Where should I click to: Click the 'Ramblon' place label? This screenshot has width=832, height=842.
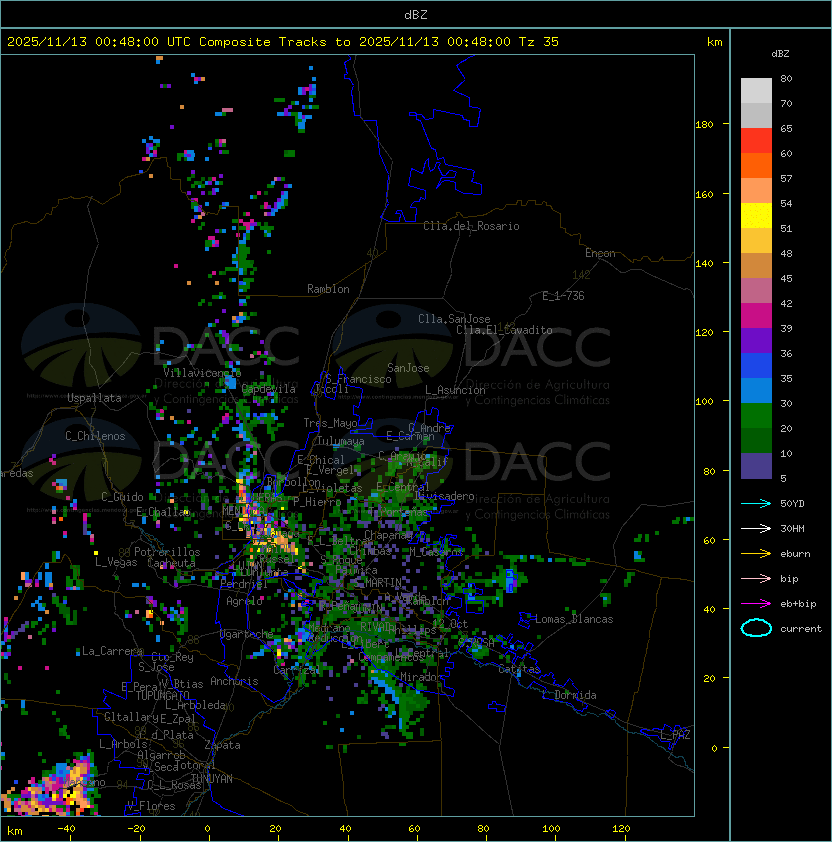coord(328,289)
